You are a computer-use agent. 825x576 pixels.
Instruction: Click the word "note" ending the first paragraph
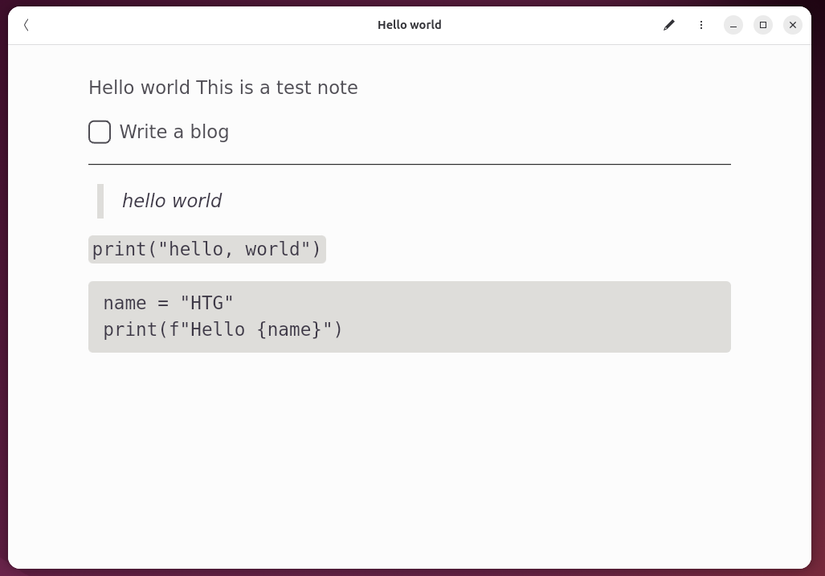point(337,88)
